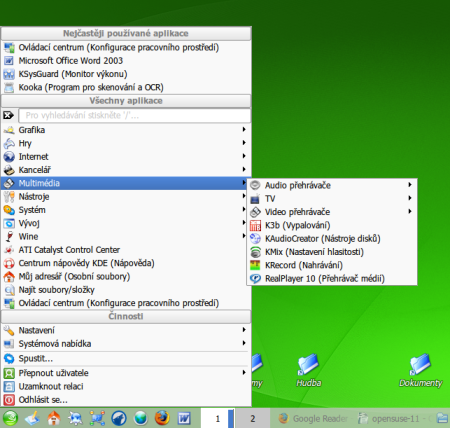Click the Kancelář office icon
The image size is (450, 428).
(9, 170)
